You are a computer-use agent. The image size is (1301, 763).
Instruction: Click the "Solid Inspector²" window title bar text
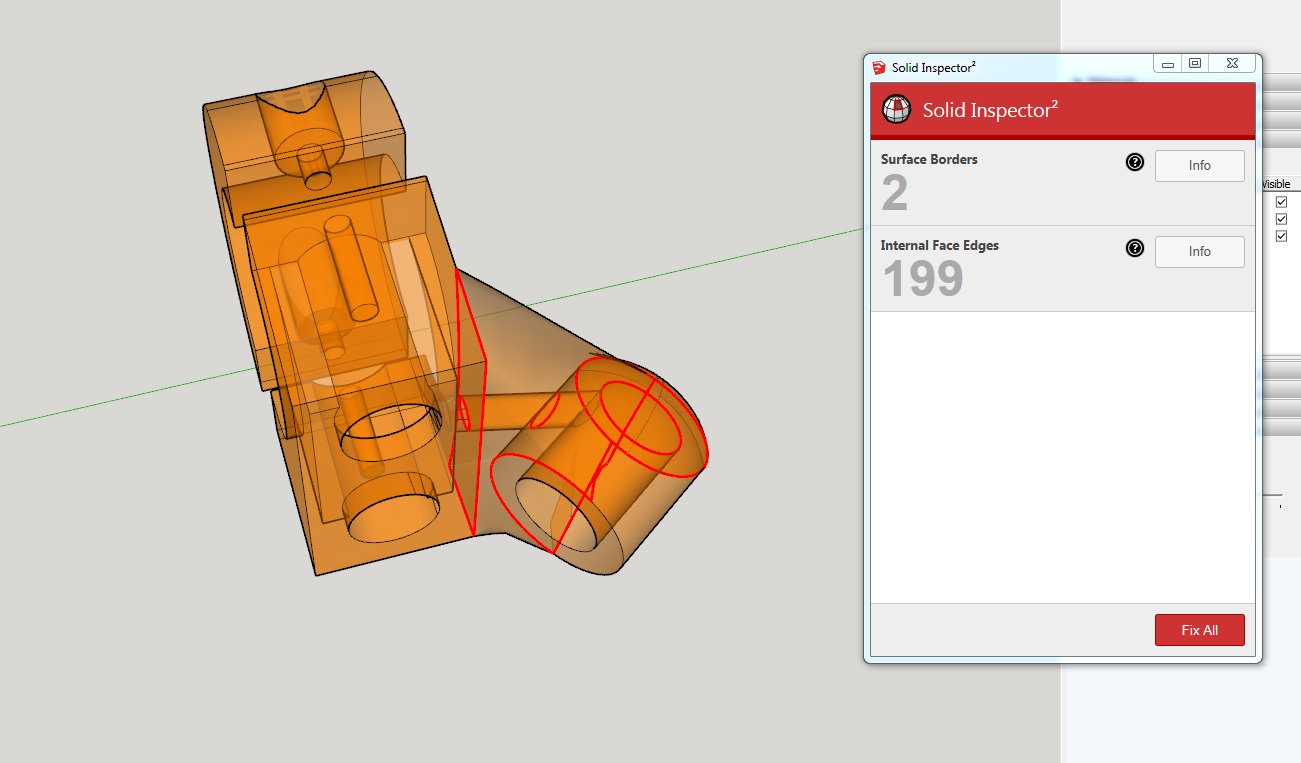(934, 68)
